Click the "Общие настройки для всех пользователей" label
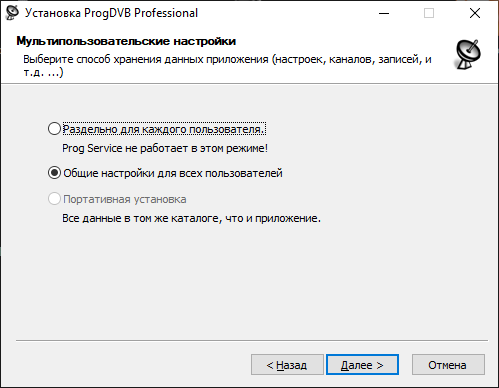 pos(173,173)
